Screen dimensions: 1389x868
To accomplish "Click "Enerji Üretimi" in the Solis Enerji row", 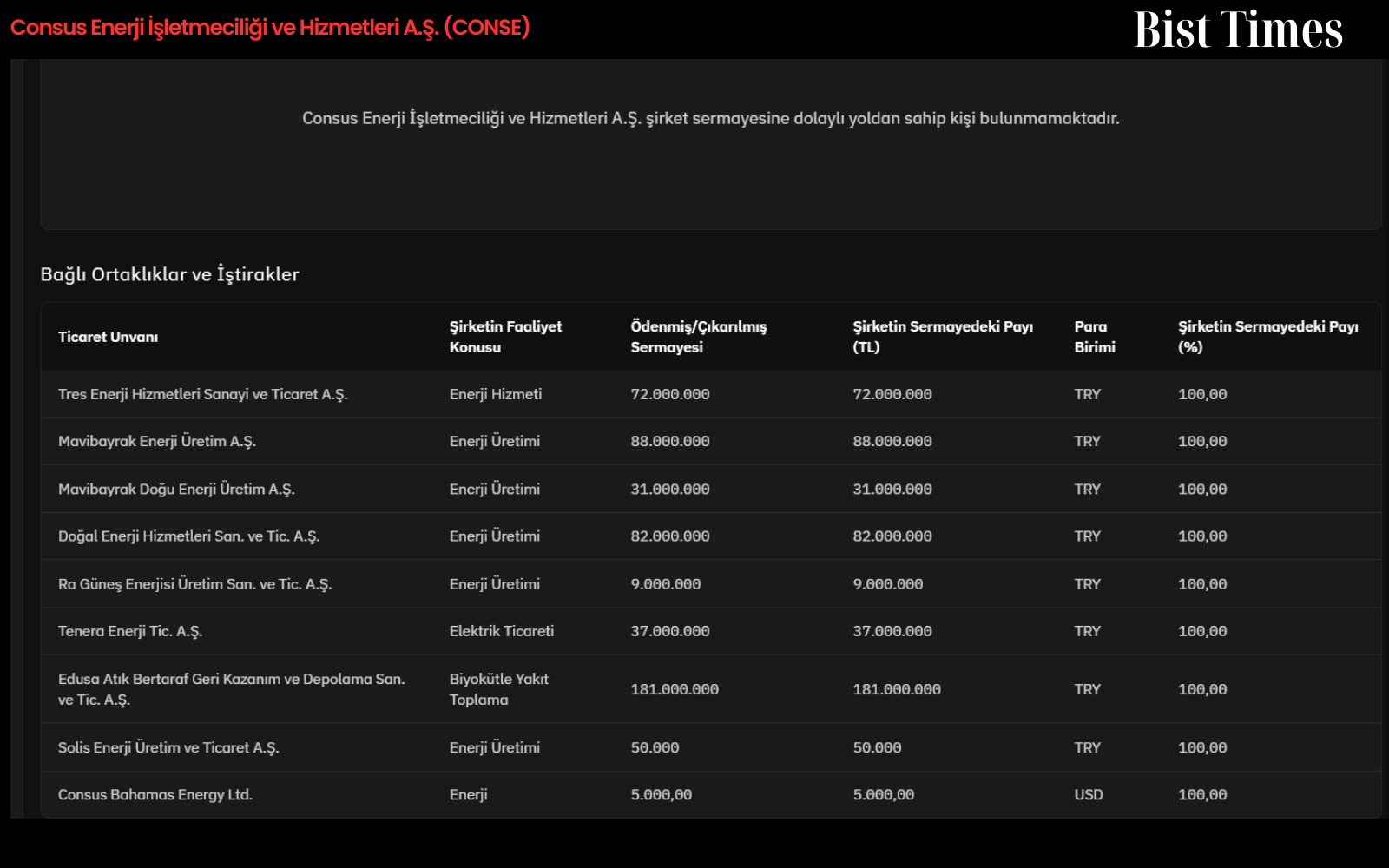I will 495,747.
